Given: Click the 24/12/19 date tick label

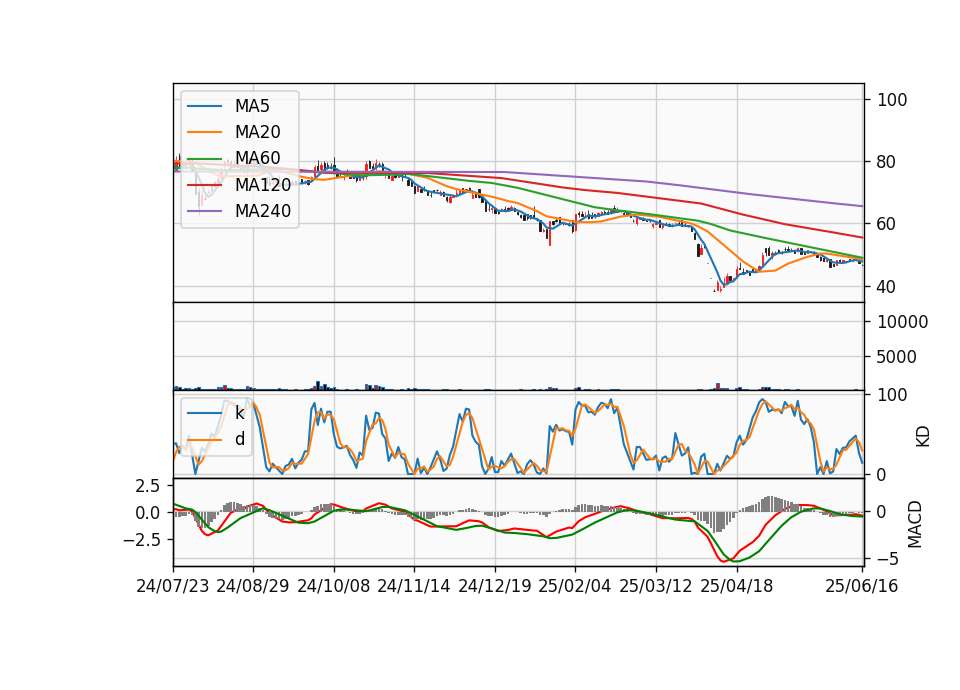Looking at the screenshot, I should [x=495, y=586].
